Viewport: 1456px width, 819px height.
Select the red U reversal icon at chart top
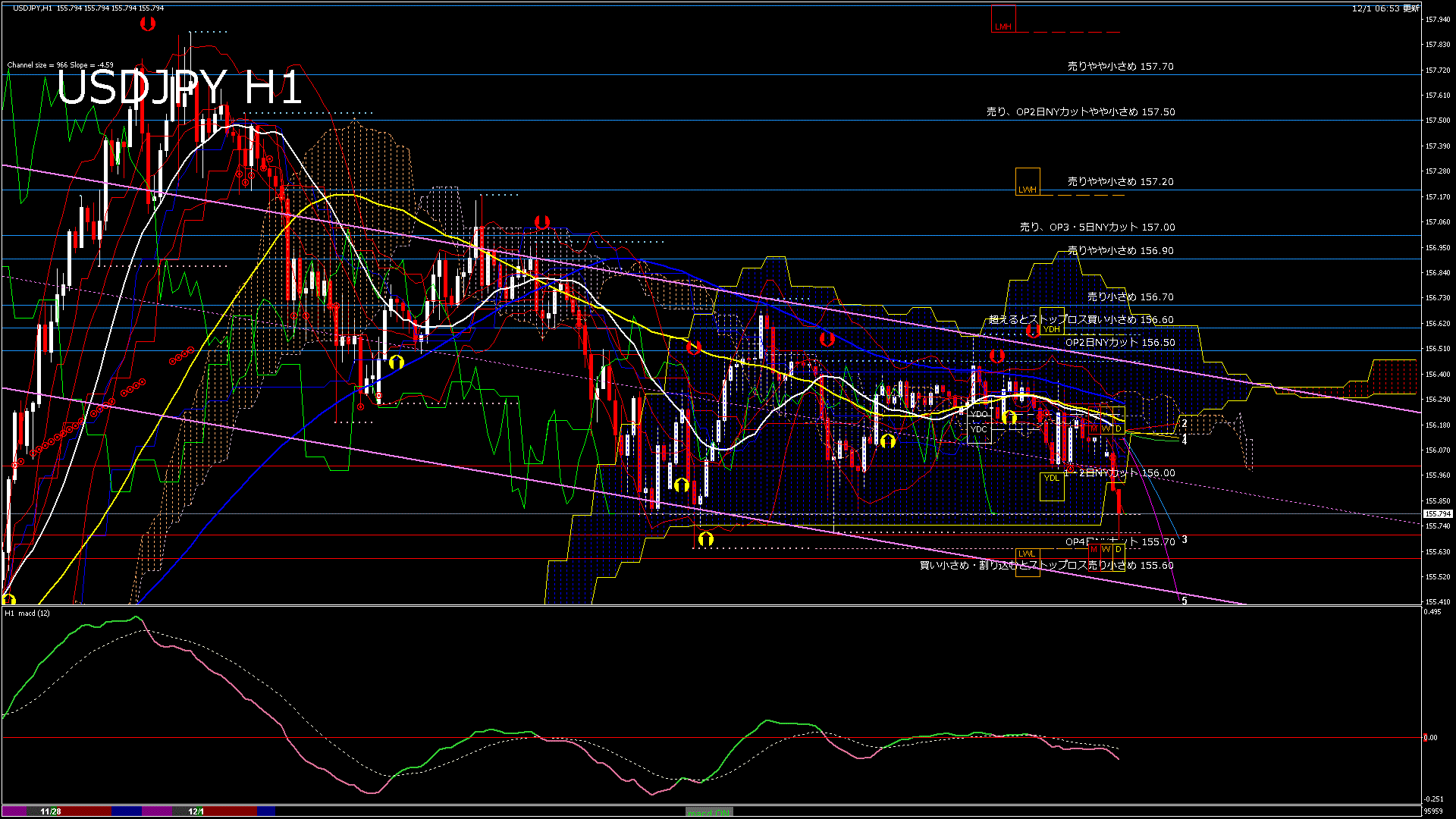click(x=147, y=24)
